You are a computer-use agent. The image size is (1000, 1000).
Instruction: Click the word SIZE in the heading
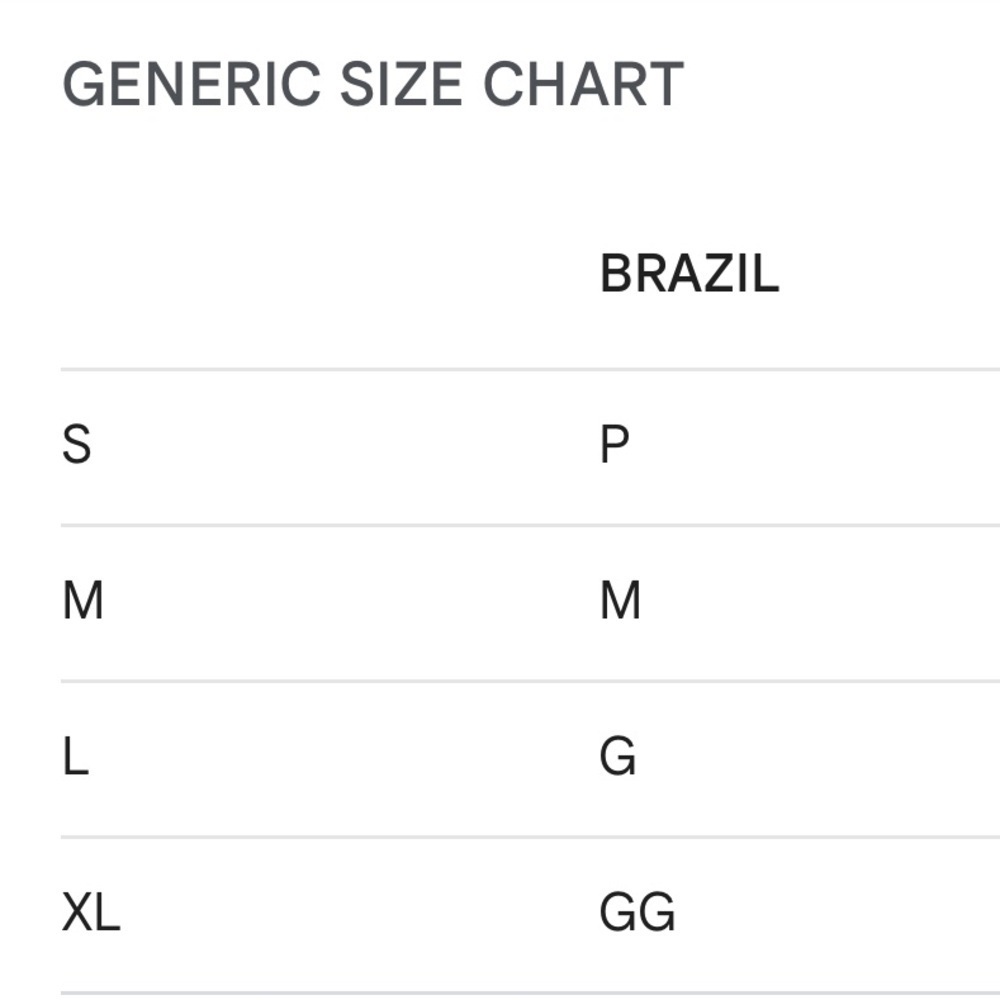pyautogui.click(x=402, y=84)
